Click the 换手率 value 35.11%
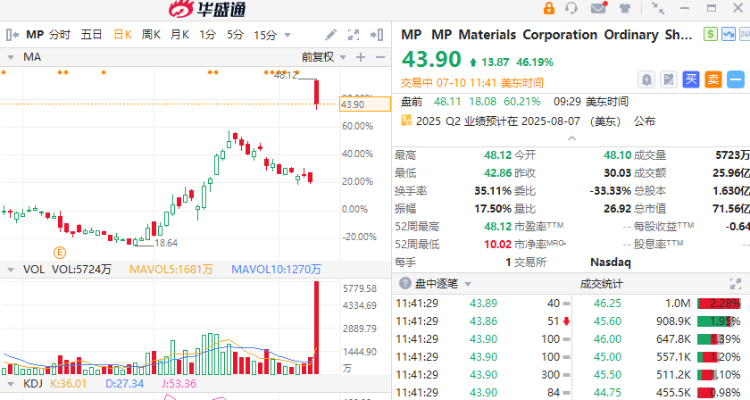This screenshot has height=400, width=750. coord(493,191)
